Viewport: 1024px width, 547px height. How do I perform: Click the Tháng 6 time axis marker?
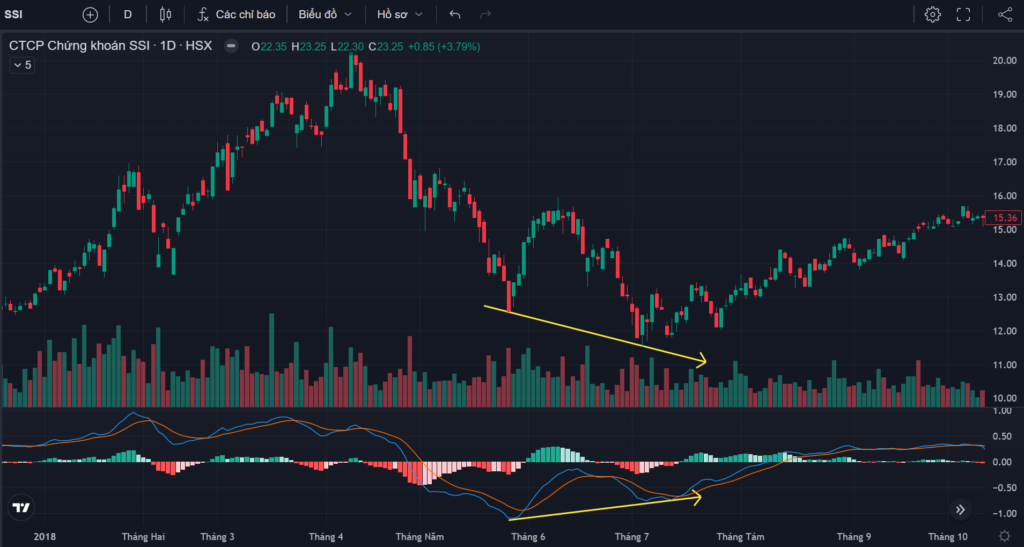(x=528, y=537)
